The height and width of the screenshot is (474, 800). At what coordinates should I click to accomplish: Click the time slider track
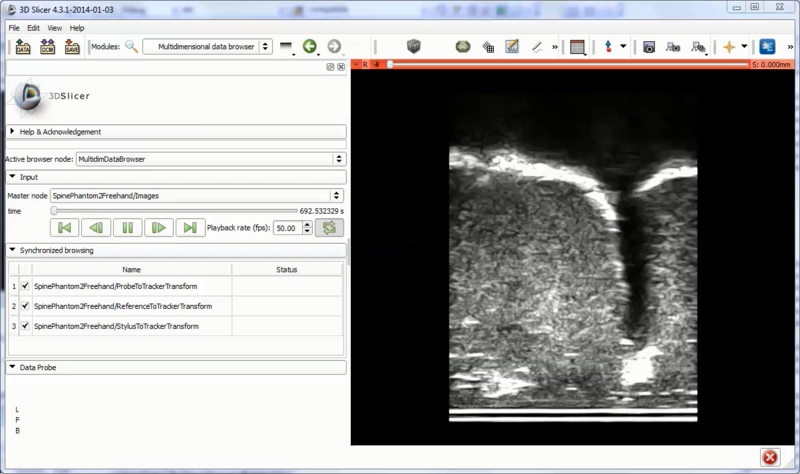pos(175,211)
